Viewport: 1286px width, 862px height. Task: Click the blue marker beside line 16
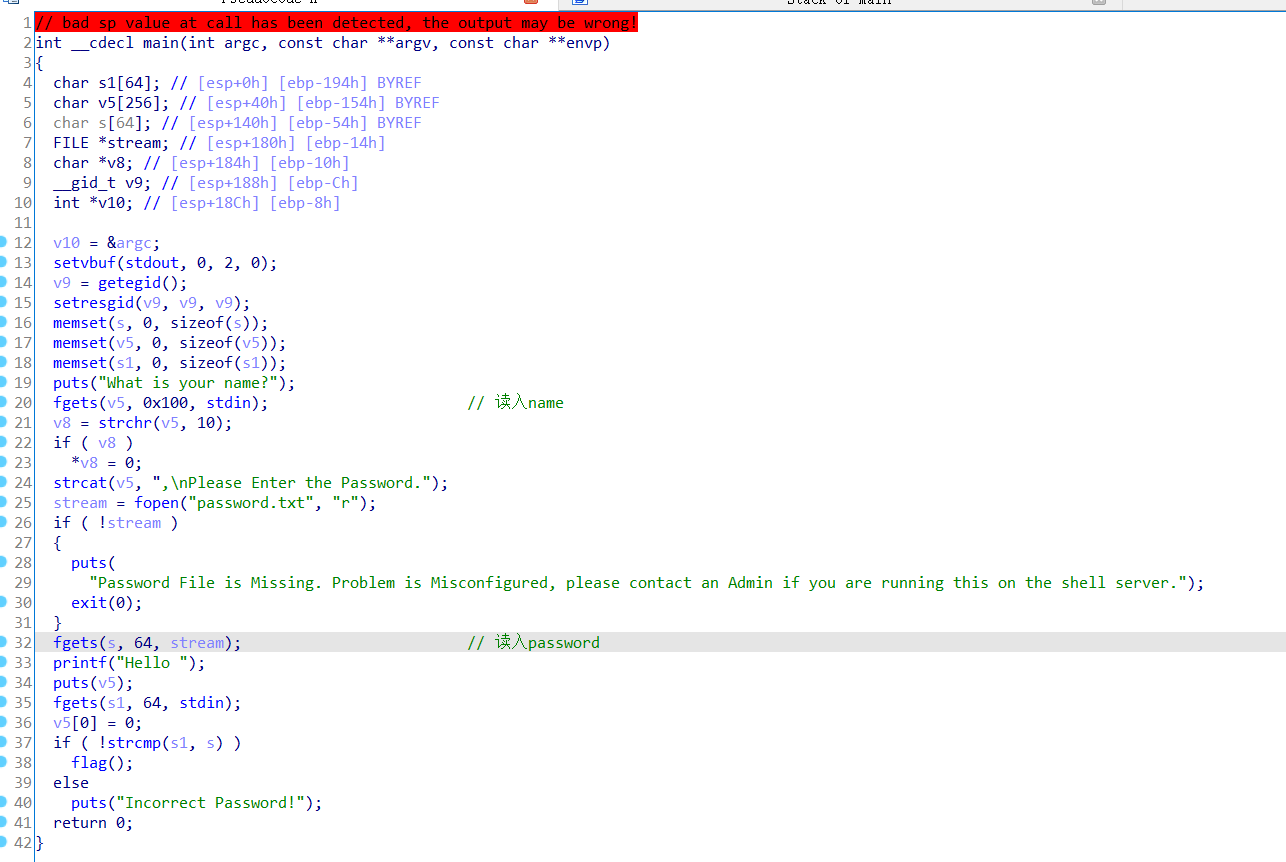click(5, 322)
